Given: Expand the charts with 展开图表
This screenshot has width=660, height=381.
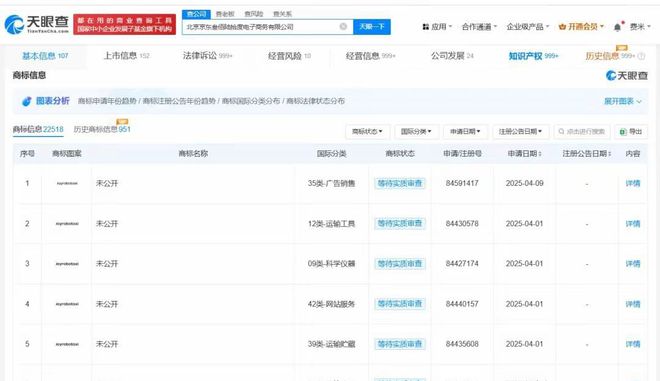Looking at the screenshot, I should [x=623, y=101].
